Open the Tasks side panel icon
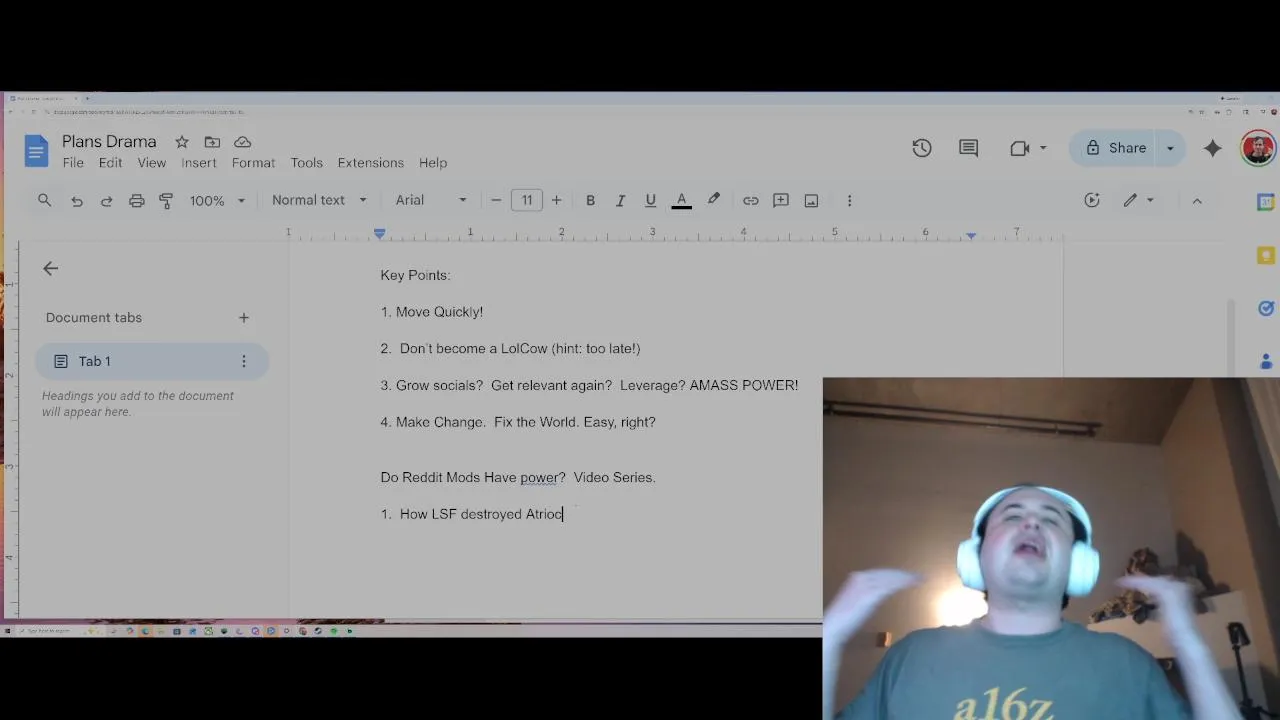Viewport: 1280px width, 720px height. [1266, 309]
